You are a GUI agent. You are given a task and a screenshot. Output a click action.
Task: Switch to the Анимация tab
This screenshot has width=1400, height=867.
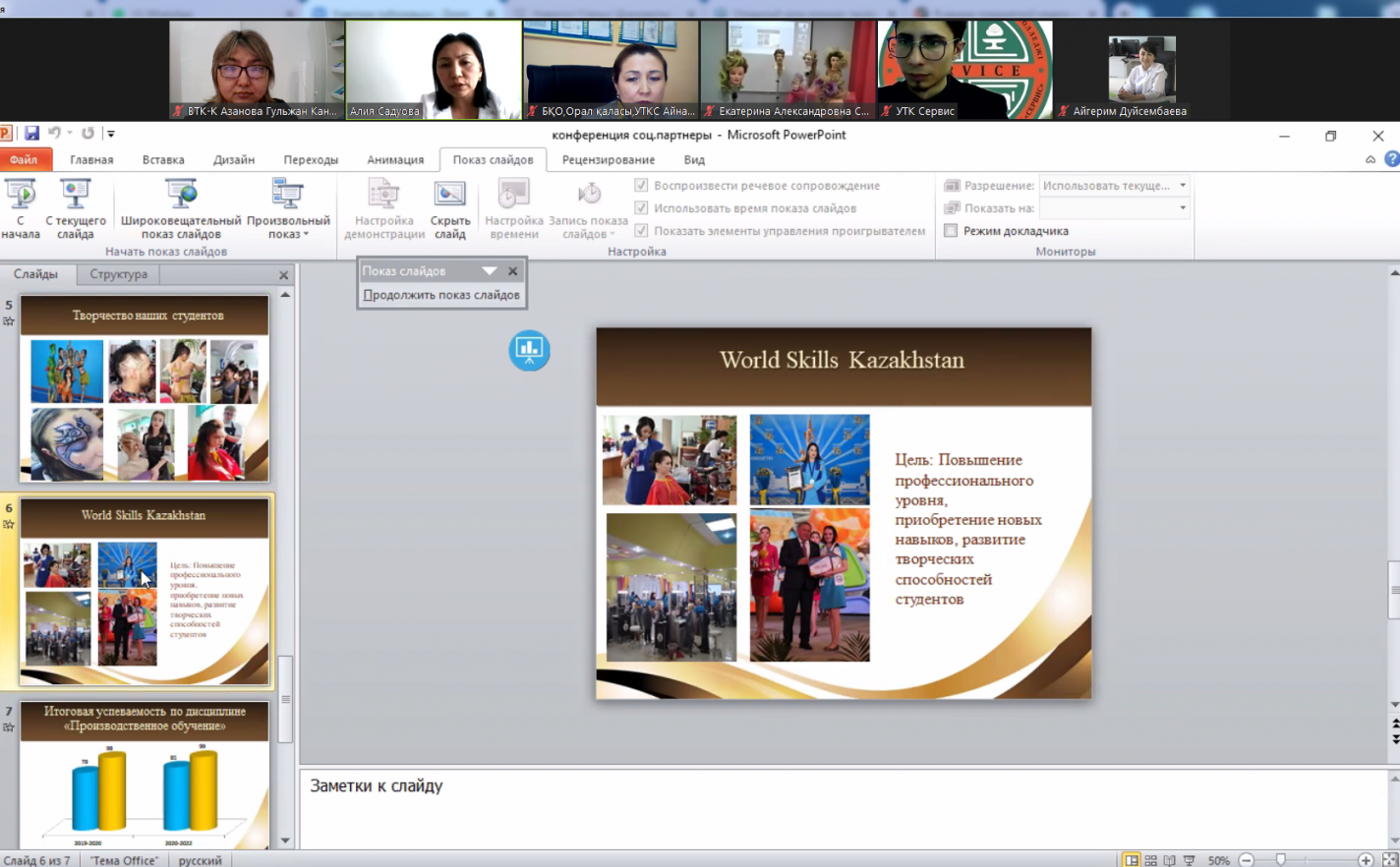(395, 159)
